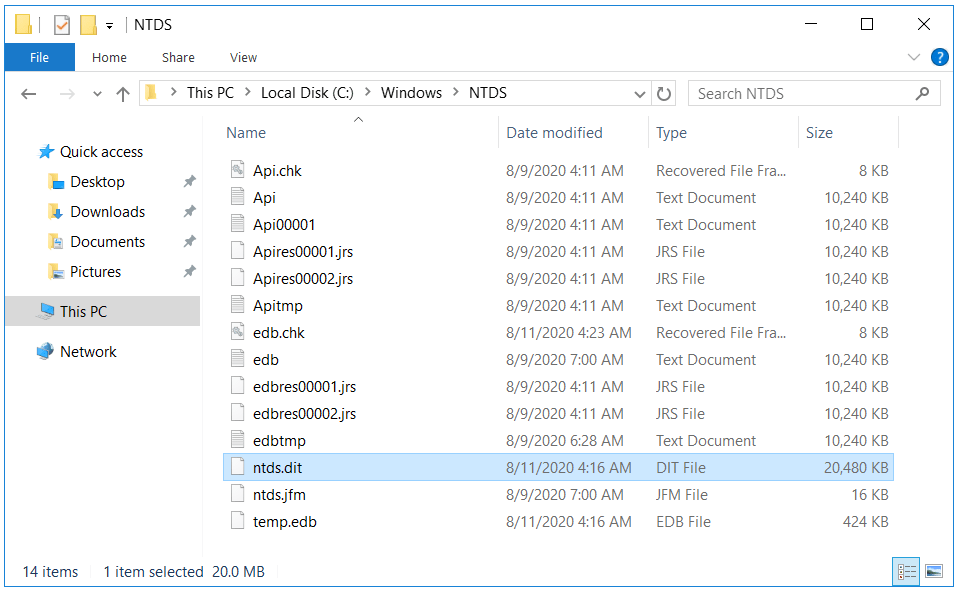957x589 pixels.
Task: Select the Apires00001.jrs file icon
Action: 238,250
